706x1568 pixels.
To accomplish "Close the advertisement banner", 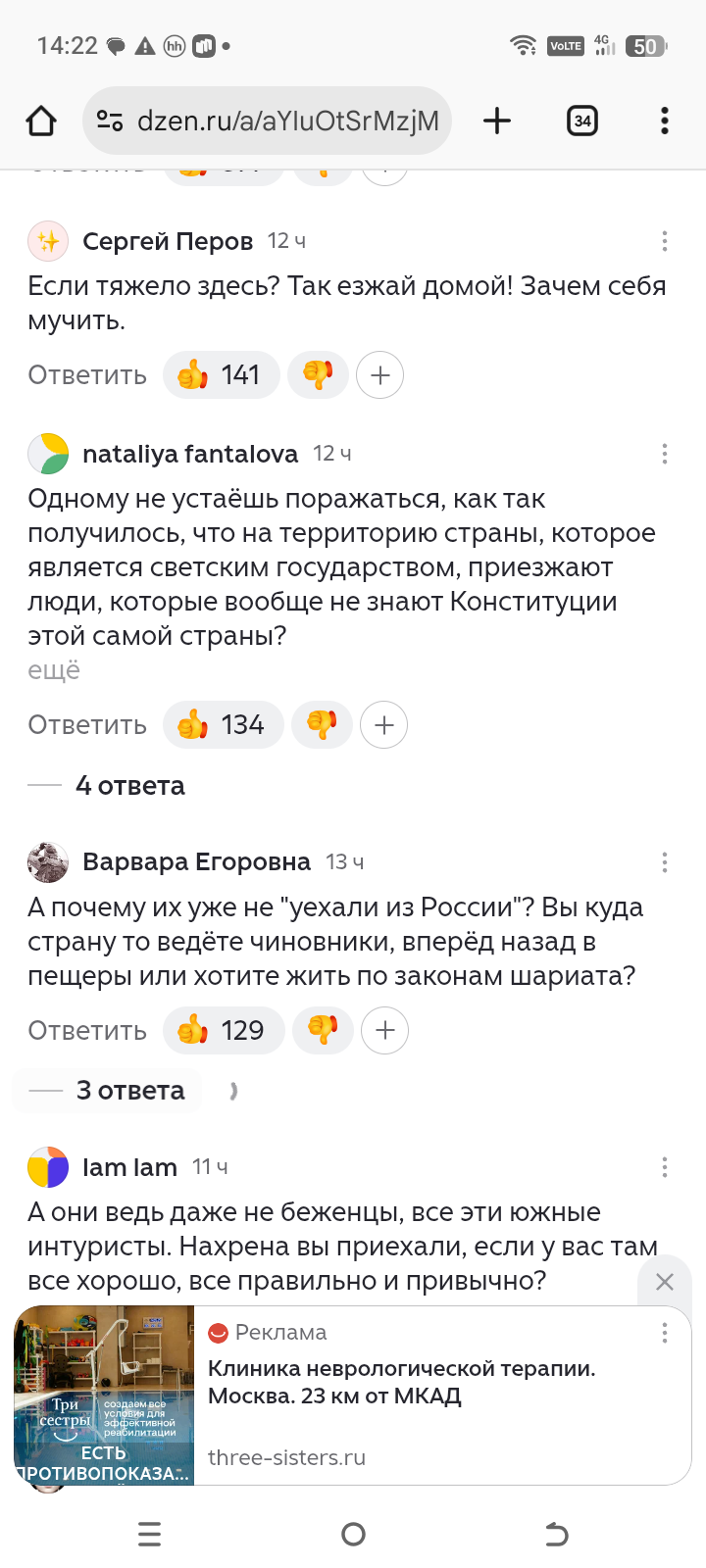I will click(665, 1282).
